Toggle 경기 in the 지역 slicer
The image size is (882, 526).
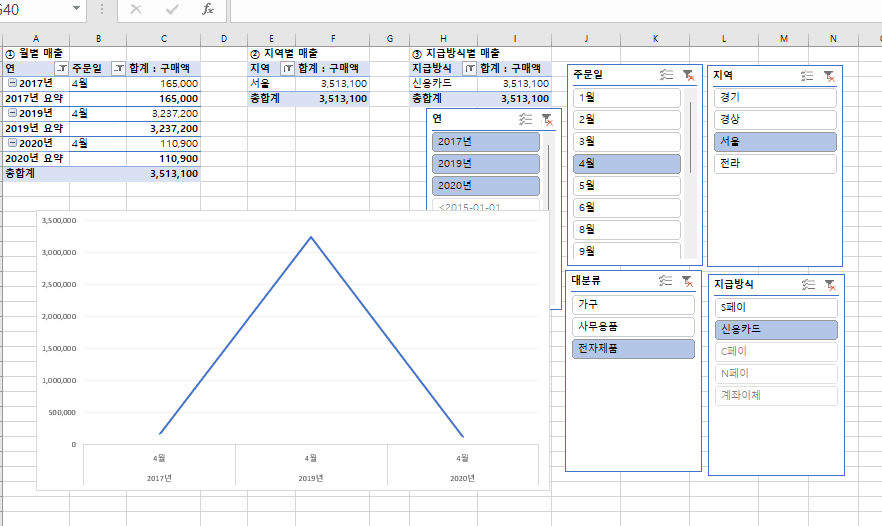click(775, 97)
